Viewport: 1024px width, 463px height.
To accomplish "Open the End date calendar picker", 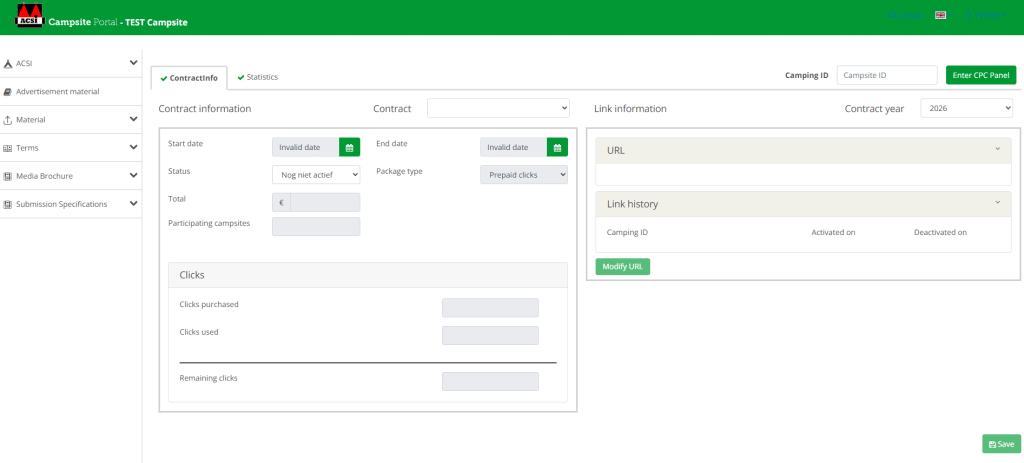I will tap(557, 147).
